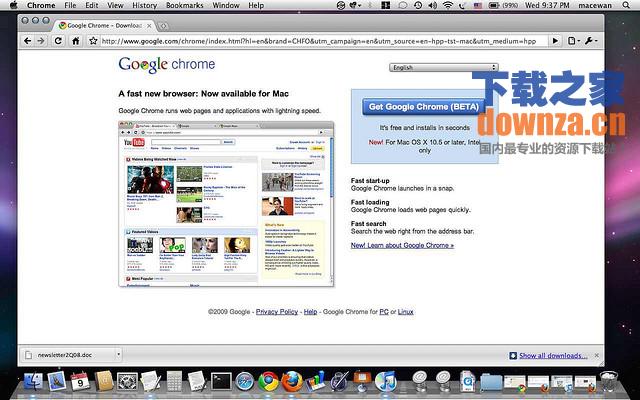This screenshot has width=640, height=400.
Task: Select the Google Chrome download tab
Action: click(x=102, y=24)
